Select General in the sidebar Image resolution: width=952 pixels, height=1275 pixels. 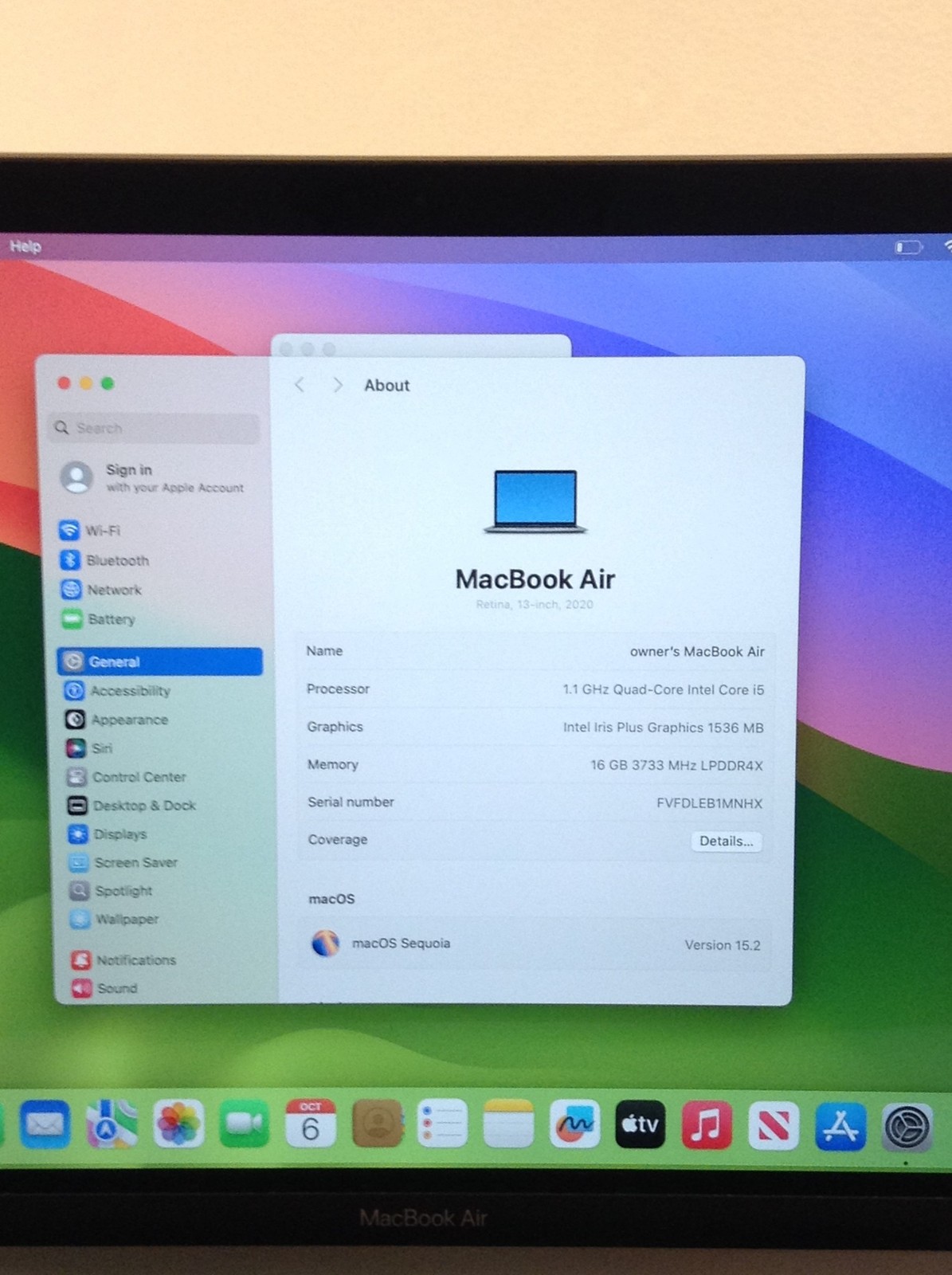point(160,661)
